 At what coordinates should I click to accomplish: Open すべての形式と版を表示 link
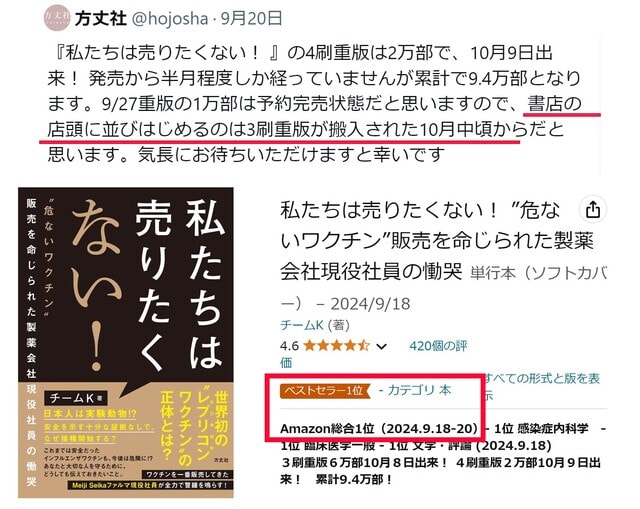pyautogui.click(x=542, y=386)
